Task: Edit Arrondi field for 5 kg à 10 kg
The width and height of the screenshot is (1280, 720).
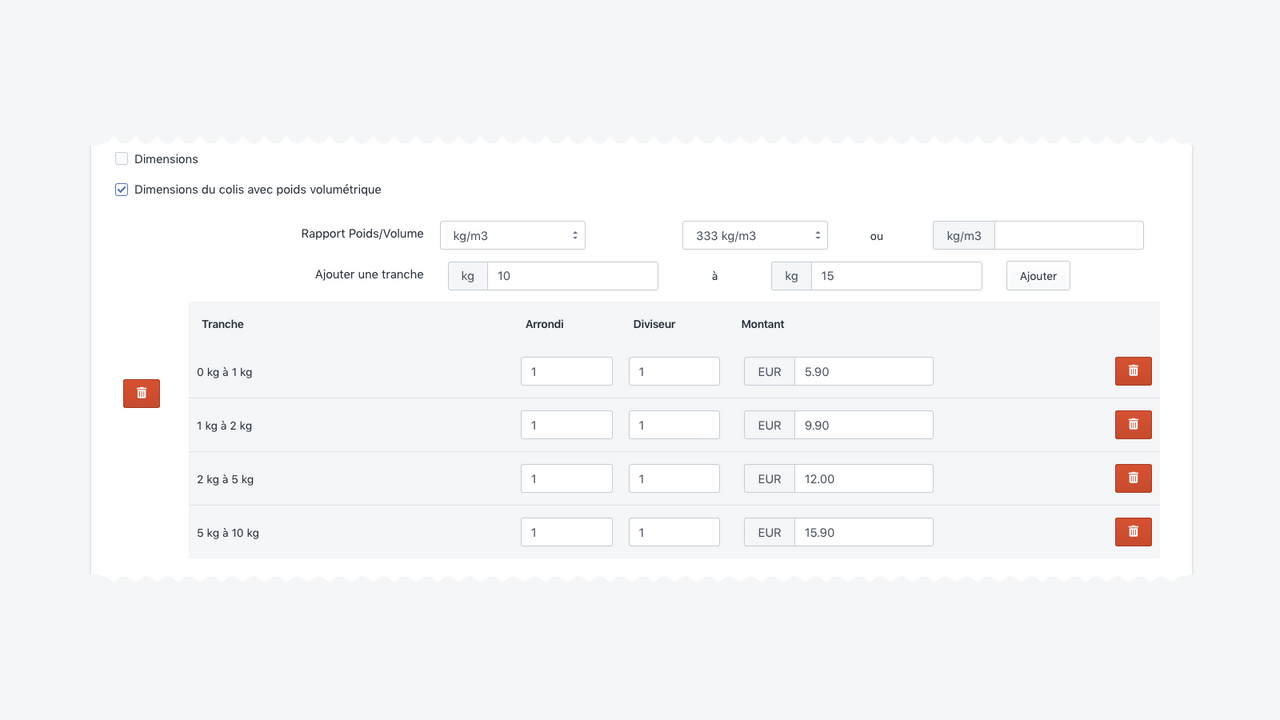Action: (566, 532)
